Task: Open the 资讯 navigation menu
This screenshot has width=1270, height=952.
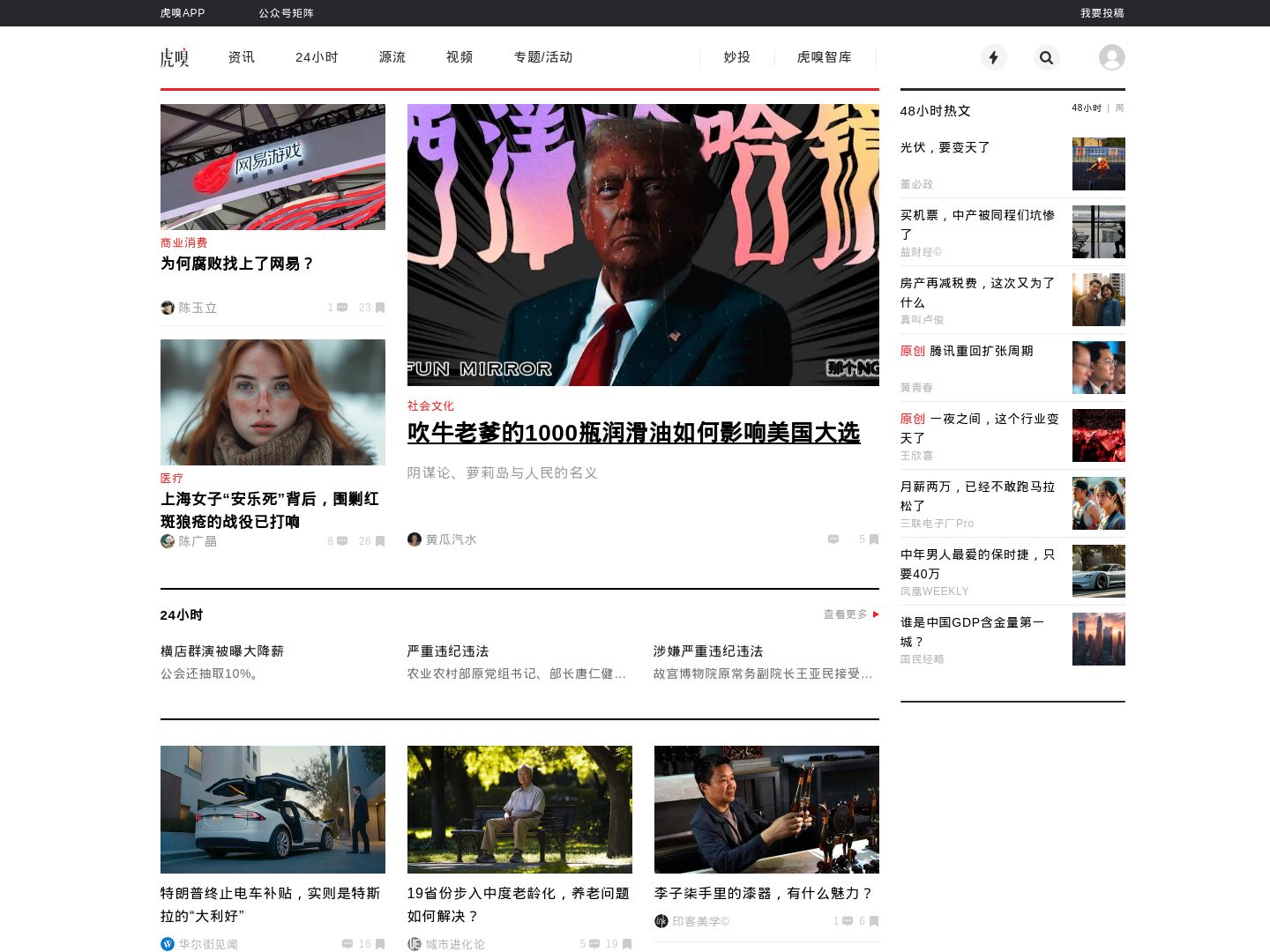Action: 242,57
